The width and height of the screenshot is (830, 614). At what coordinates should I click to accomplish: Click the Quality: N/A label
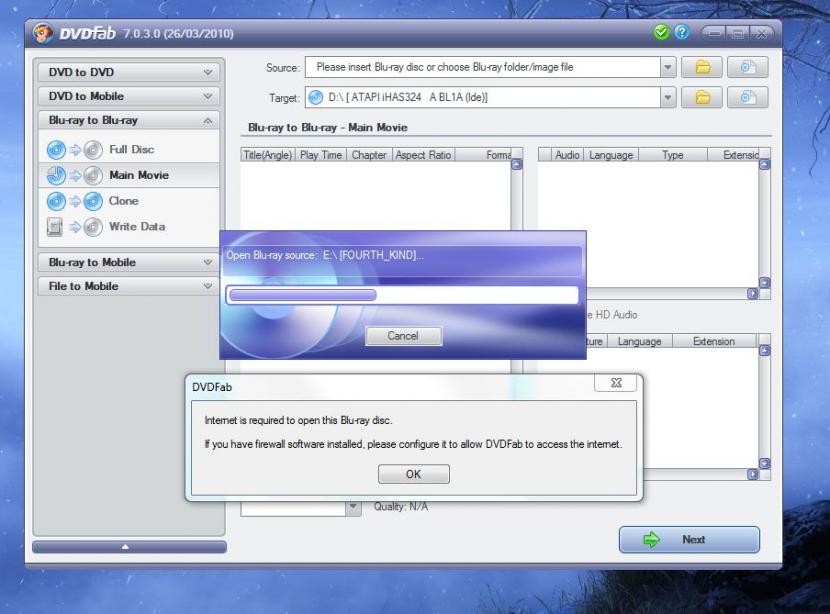click(x=401, y=507)
